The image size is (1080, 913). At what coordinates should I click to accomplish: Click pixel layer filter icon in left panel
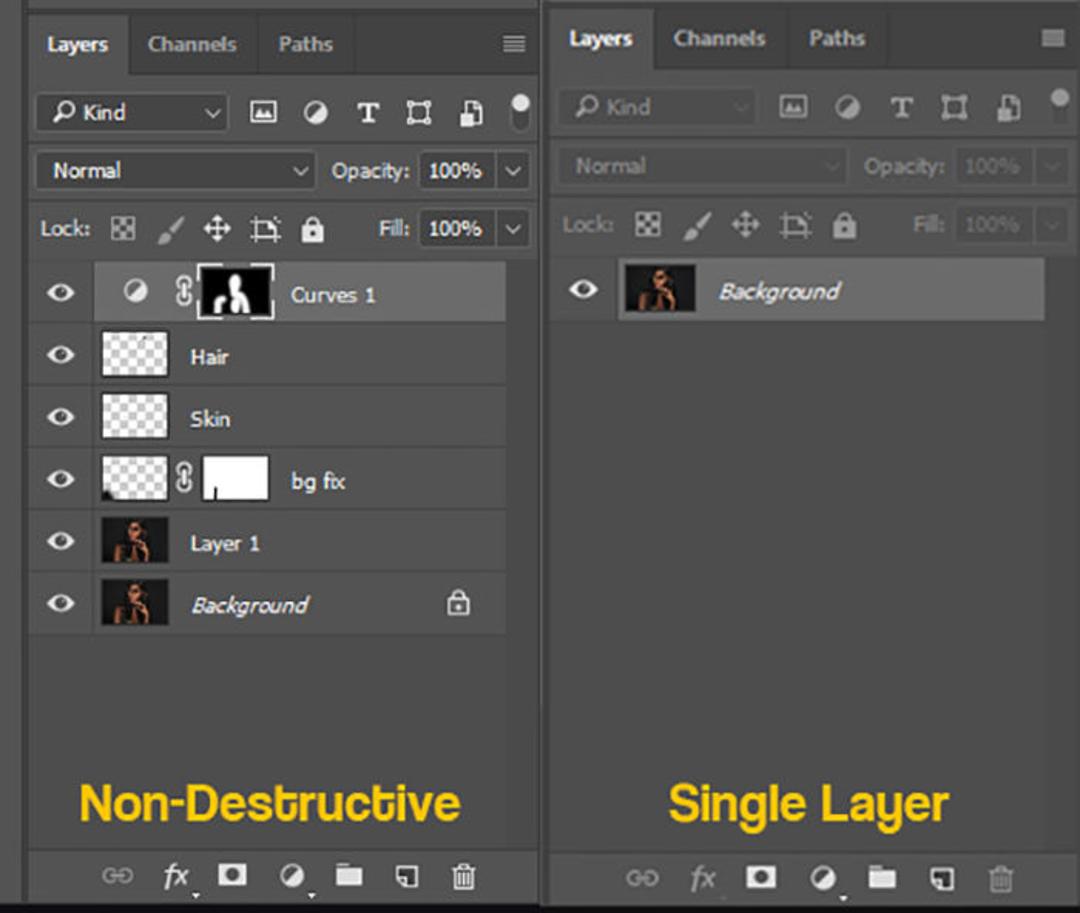tap(263, 112)
